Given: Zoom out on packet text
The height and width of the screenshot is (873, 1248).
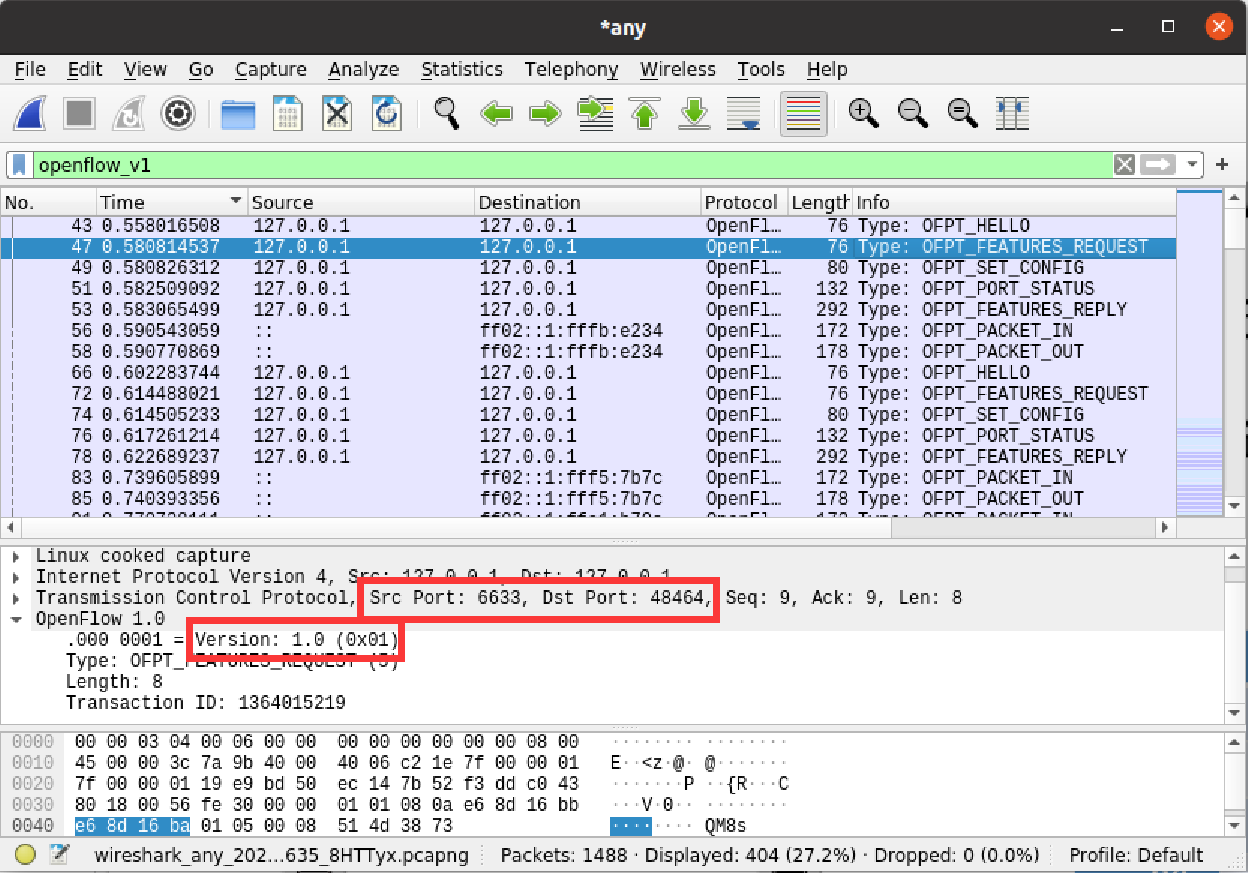Looking at the screenshot, I should [913, 113].
